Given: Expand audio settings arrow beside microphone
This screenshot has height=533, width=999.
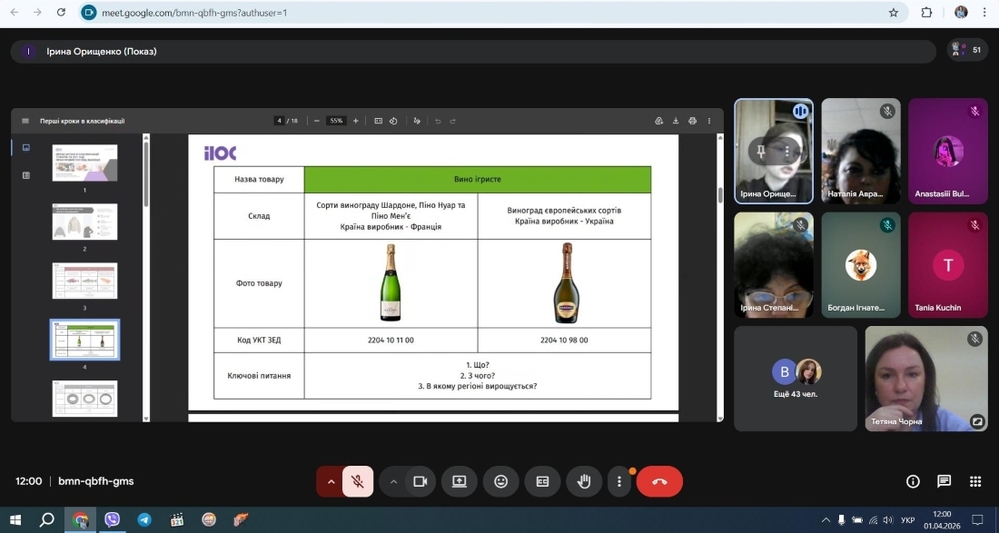Looking at the screenshot, I should (x=331, y=482).
